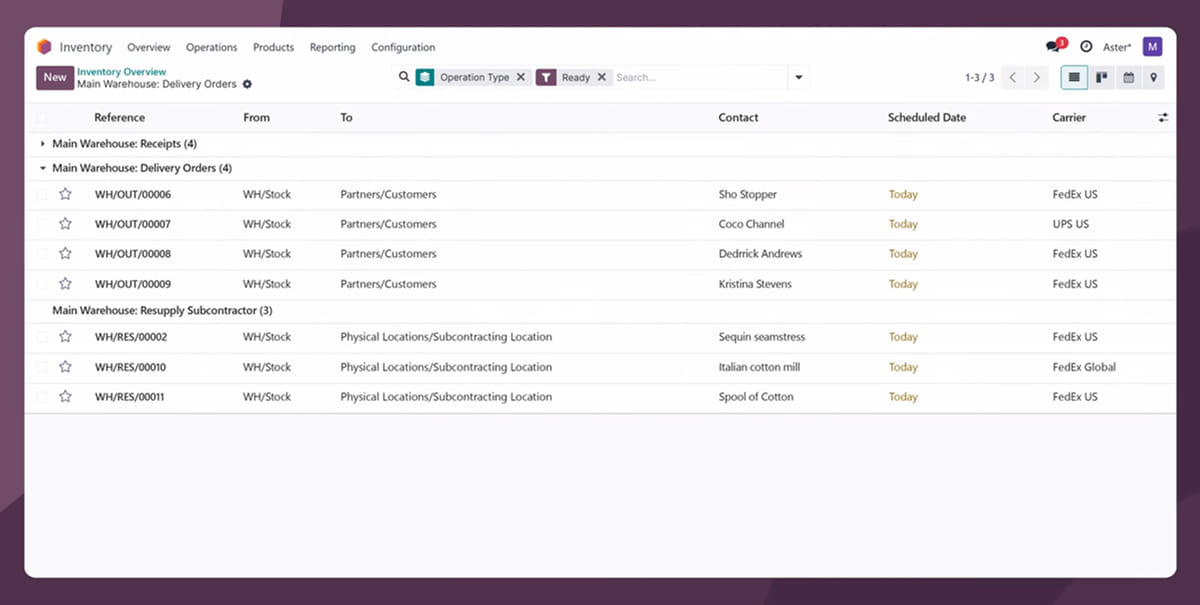Check the WH/OUT/00008 row checkbox
Screen dimensions: 1200x605
[x=42, y=253]
